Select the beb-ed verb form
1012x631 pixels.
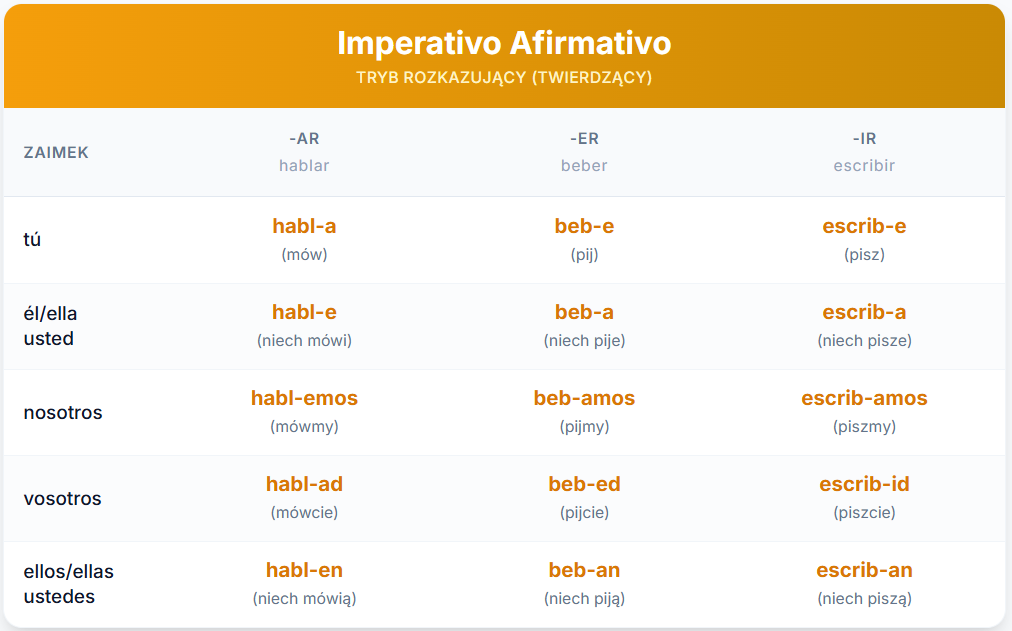584,484
